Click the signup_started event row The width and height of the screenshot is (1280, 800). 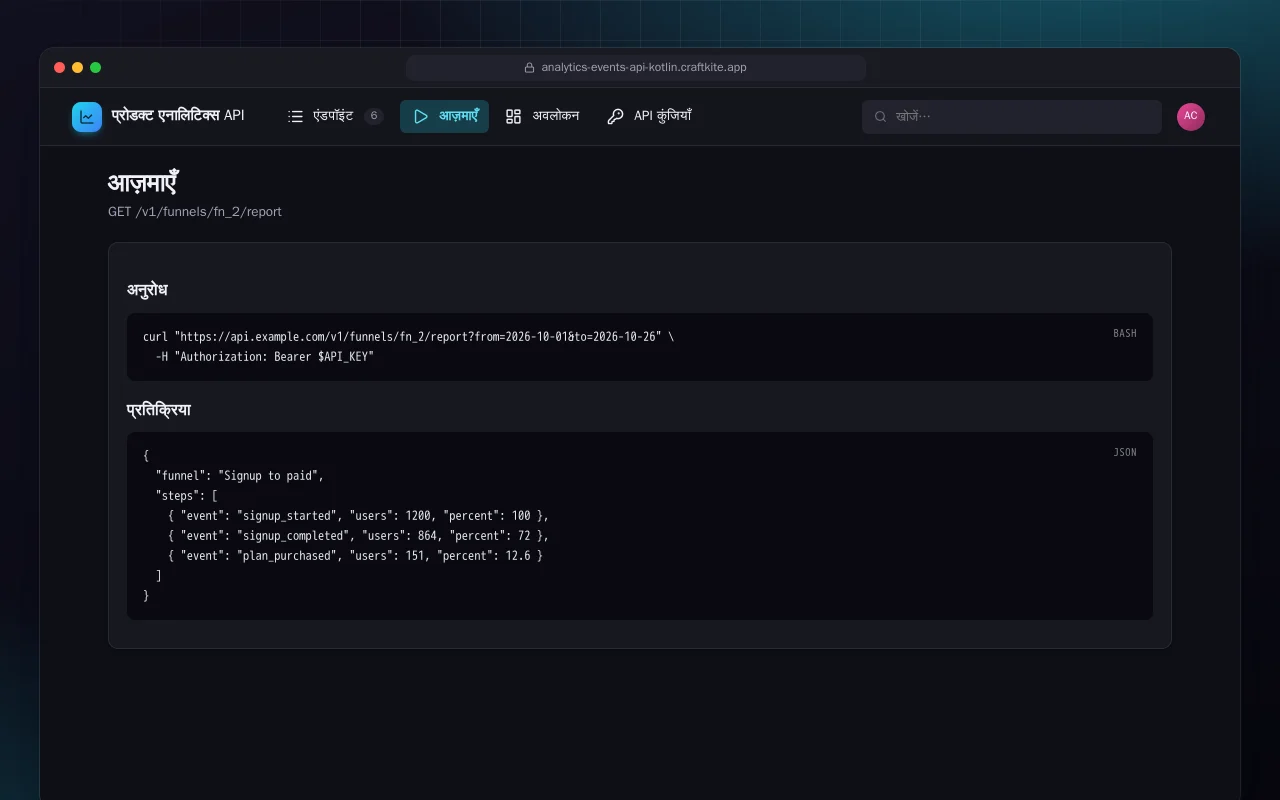click(359, 516)
